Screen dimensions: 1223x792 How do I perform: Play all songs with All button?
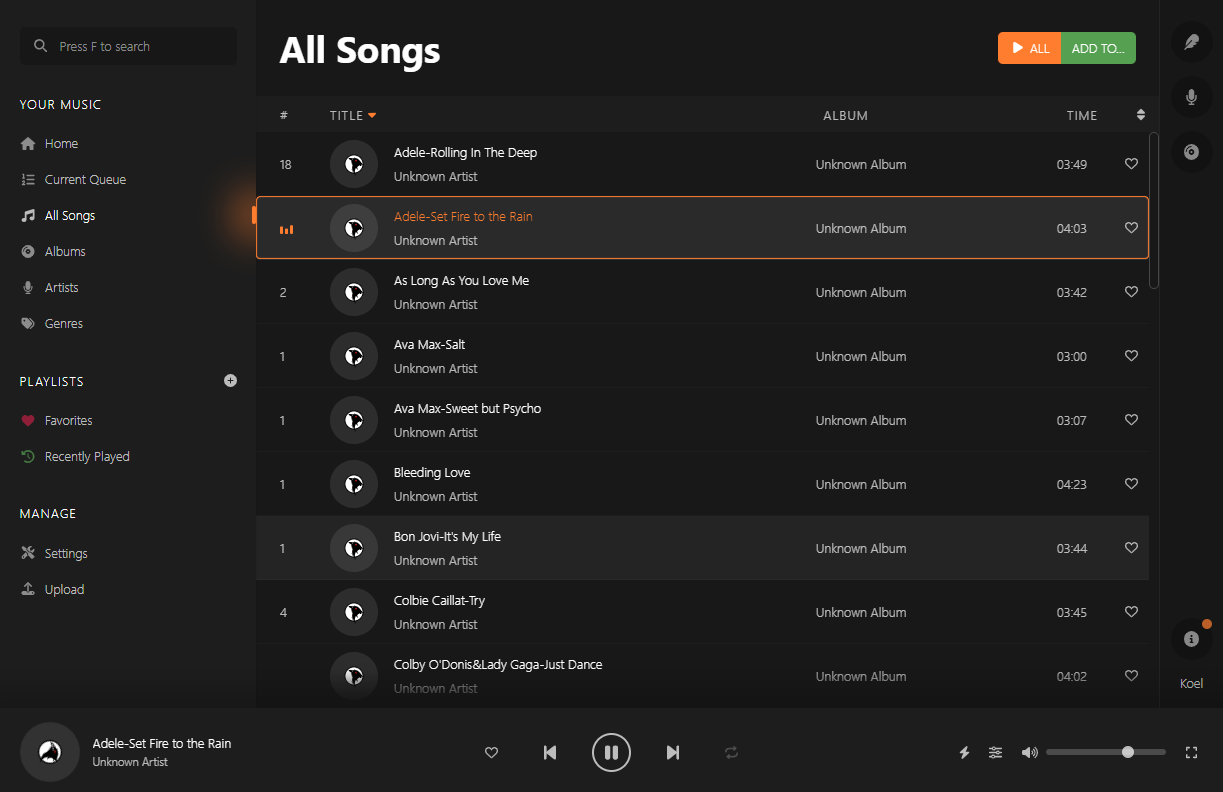click(1029, 48)
